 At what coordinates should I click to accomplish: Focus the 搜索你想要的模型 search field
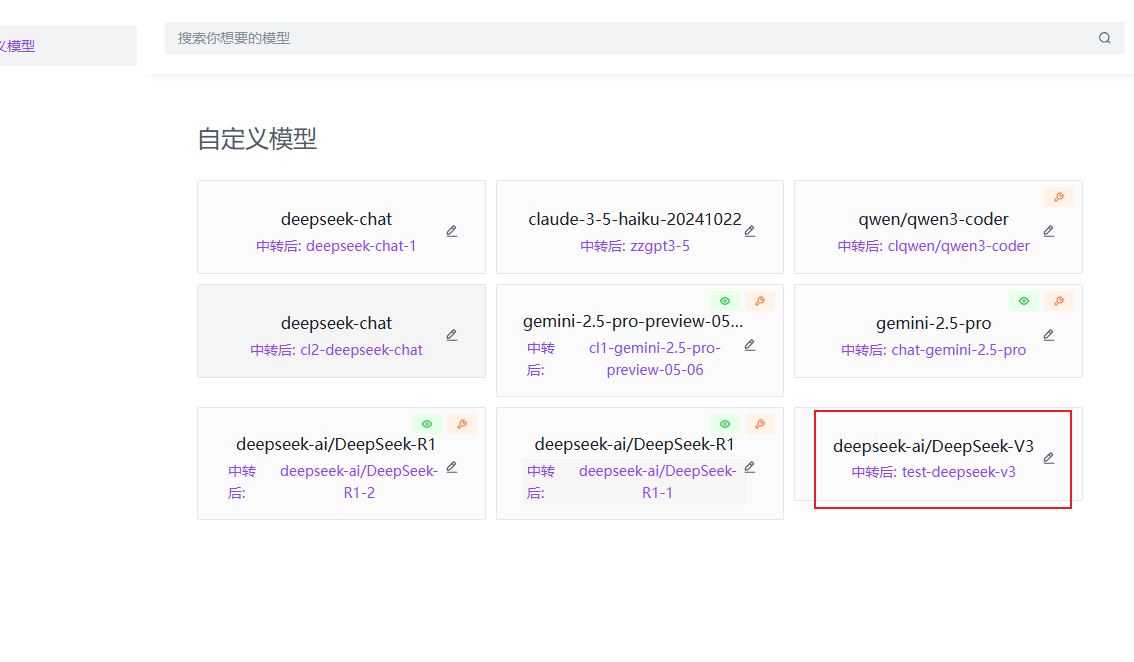click(644, 38)
